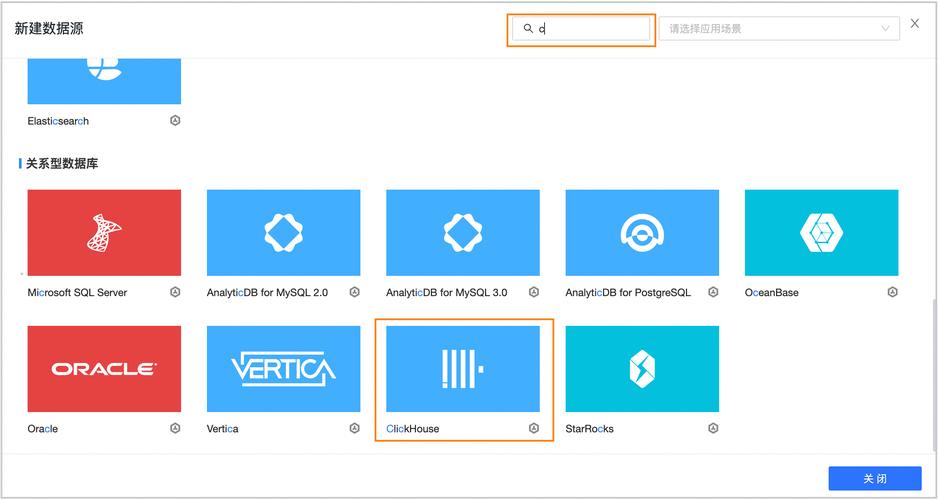Screen dimensions: 939x500
Task: Click the badge icon beside OceanBase
Action: [892, 292]
